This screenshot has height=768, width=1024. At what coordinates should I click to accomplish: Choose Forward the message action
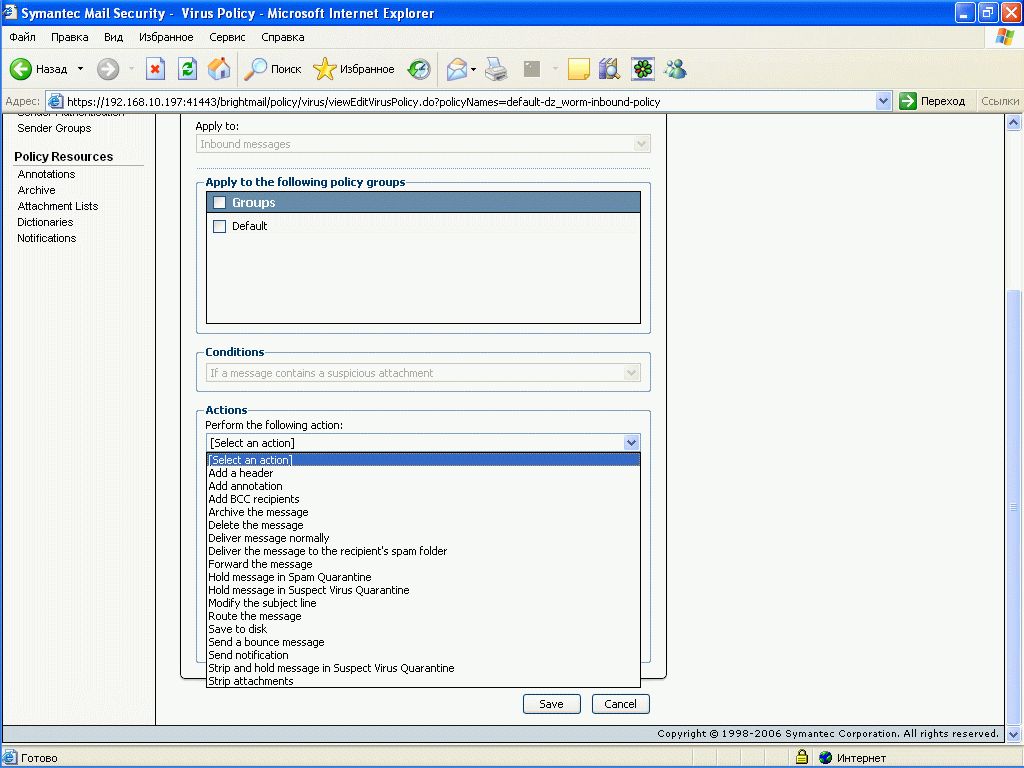(x=423, y=564)
